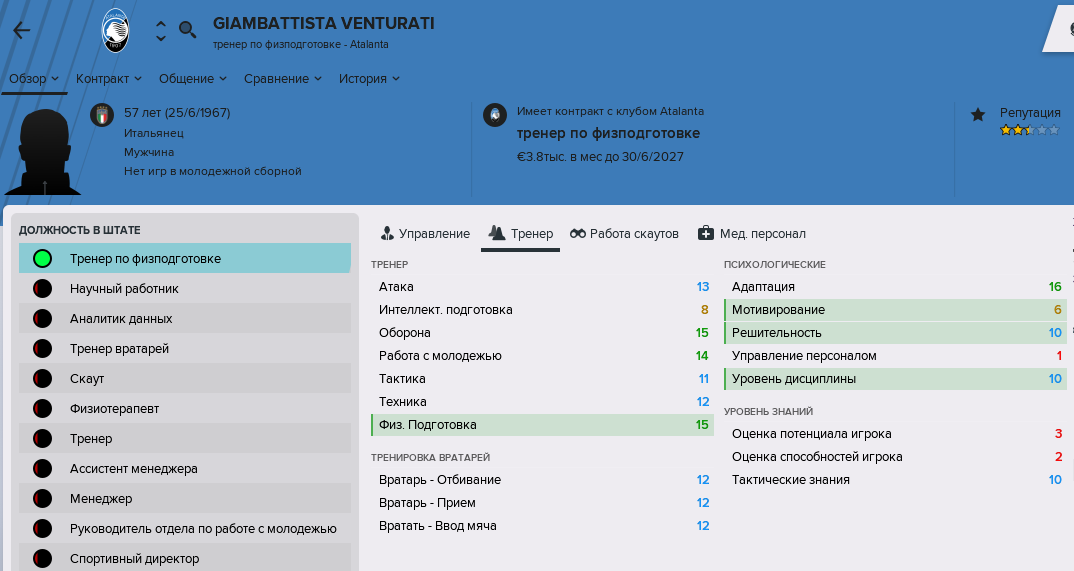Image resolution: width=1074 pixels, height=571 pixels.
Task: Select the staff silhouette profile picture
Action: tap(43, 151)
